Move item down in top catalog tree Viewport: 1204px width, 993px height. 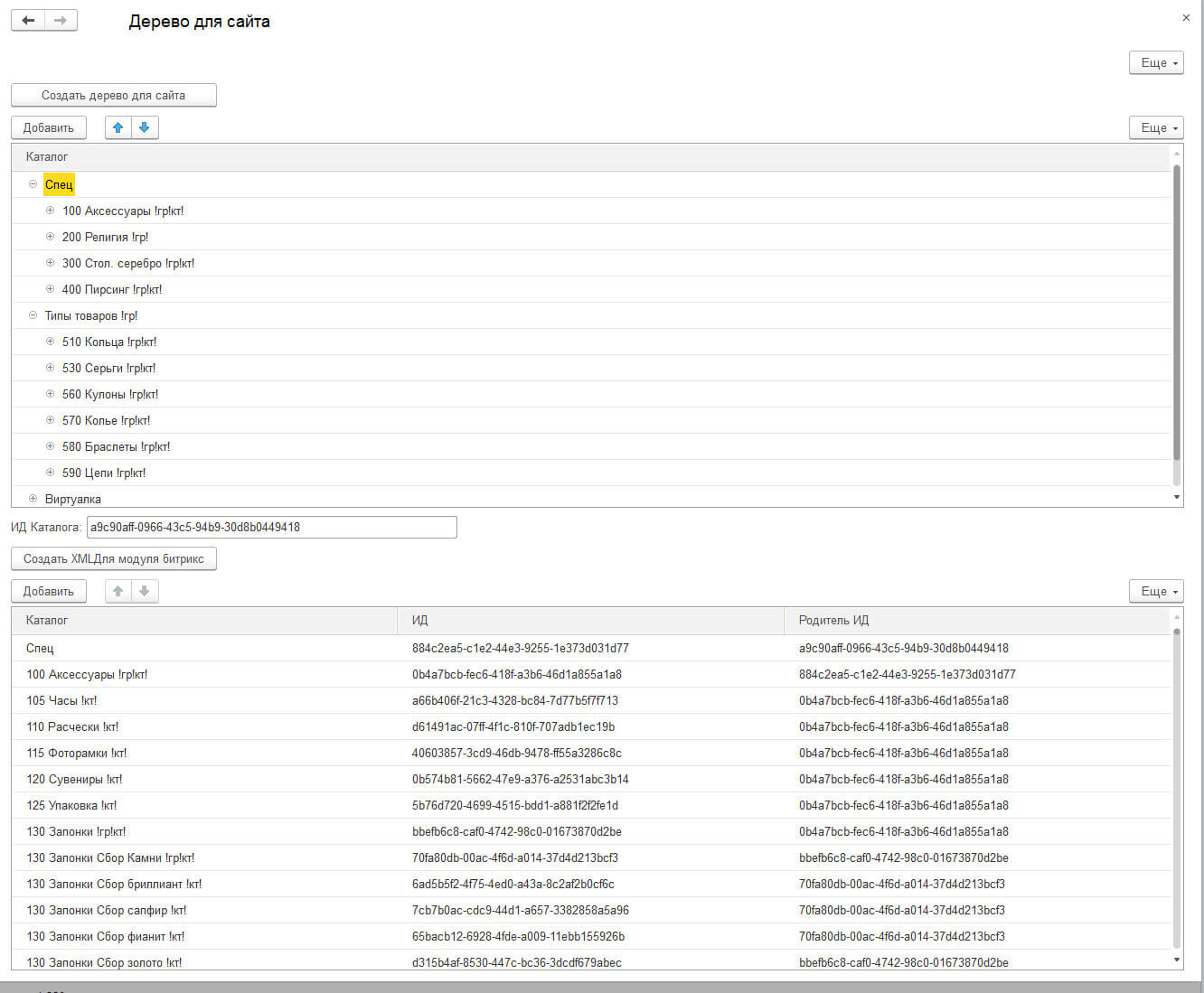coord(145,127)
